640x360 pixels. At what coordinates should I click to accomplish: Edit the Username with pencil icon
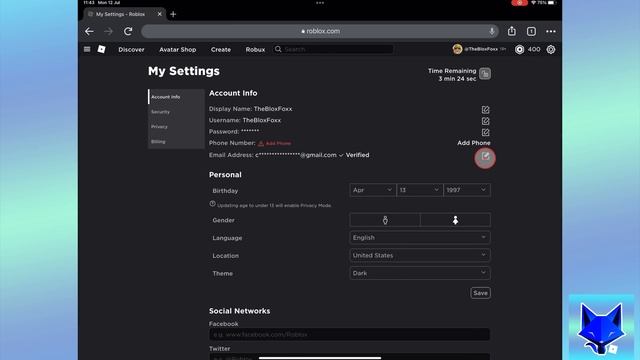[x=485, y=121]
